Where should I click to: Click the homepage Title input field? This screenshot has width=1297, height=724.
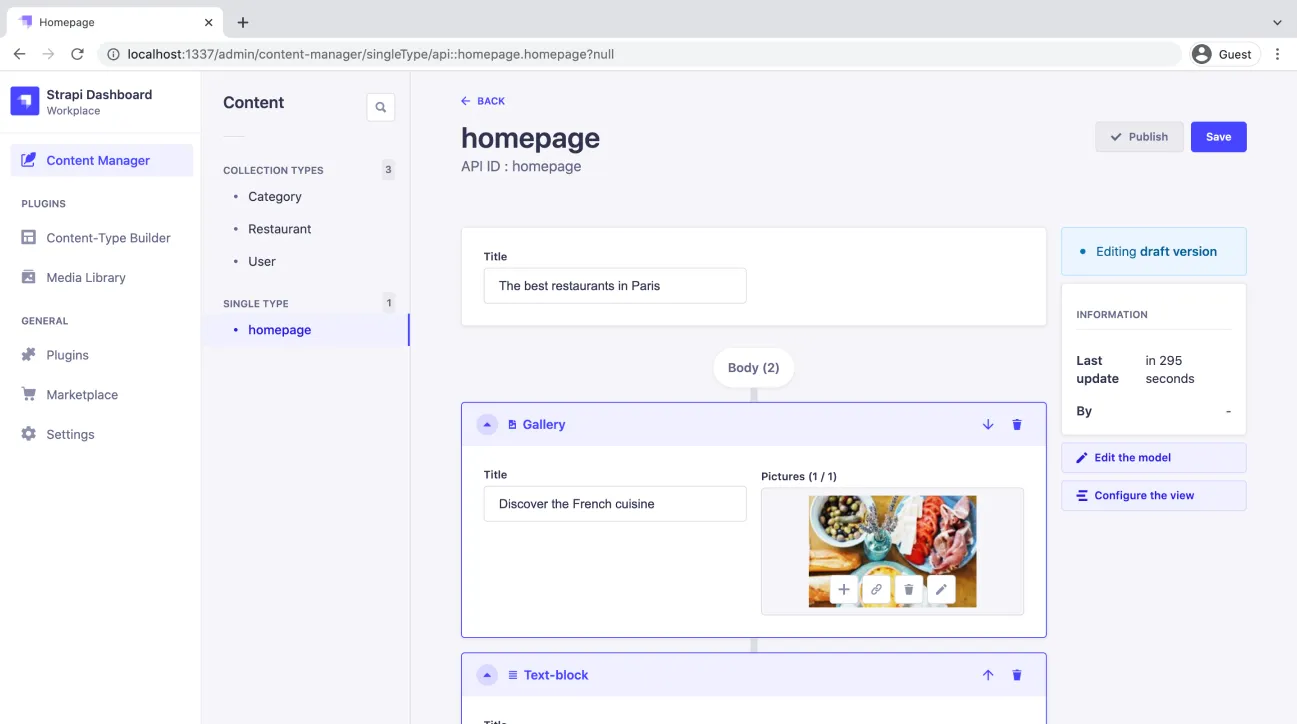pos(615,286)
